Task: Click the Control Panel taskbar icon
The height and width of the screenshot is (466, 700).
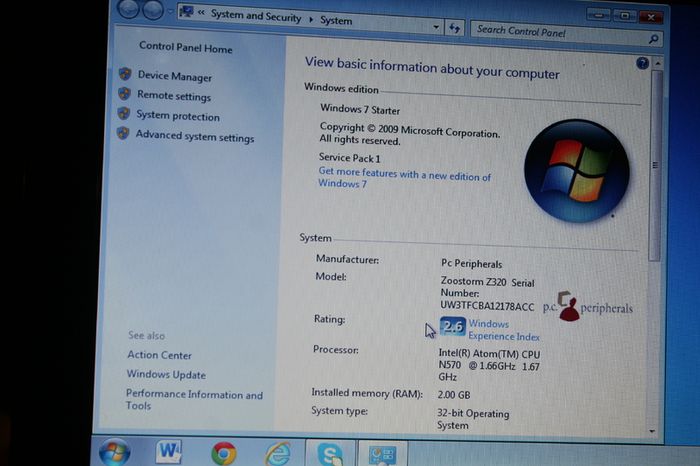Action: (x=383, y=454)
